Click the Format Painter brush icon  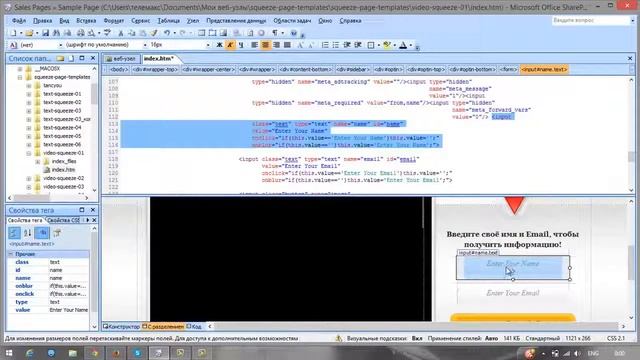pos(154,33)
